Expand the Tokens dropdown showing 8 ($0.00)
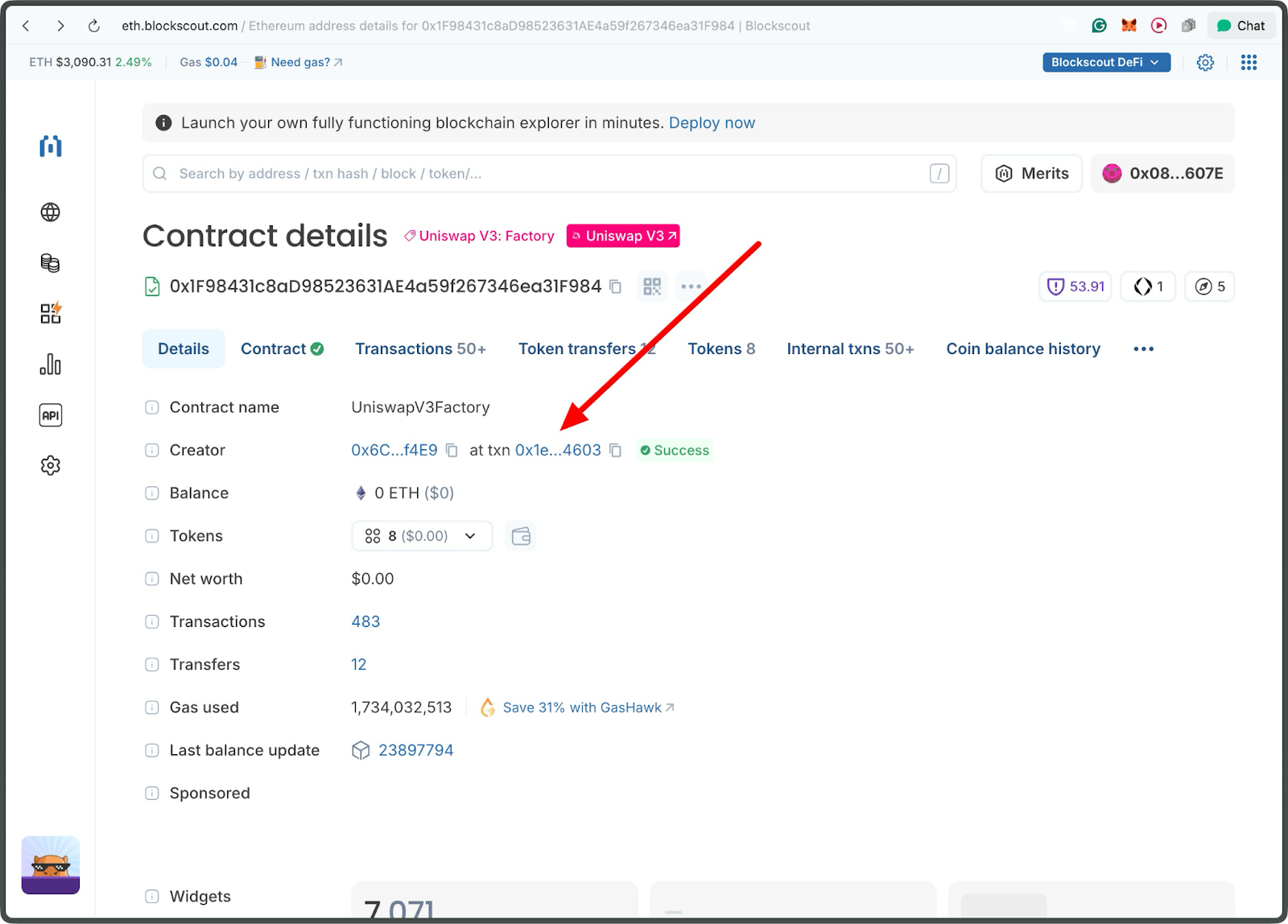 pyautogui.click(x=421, y=535)
